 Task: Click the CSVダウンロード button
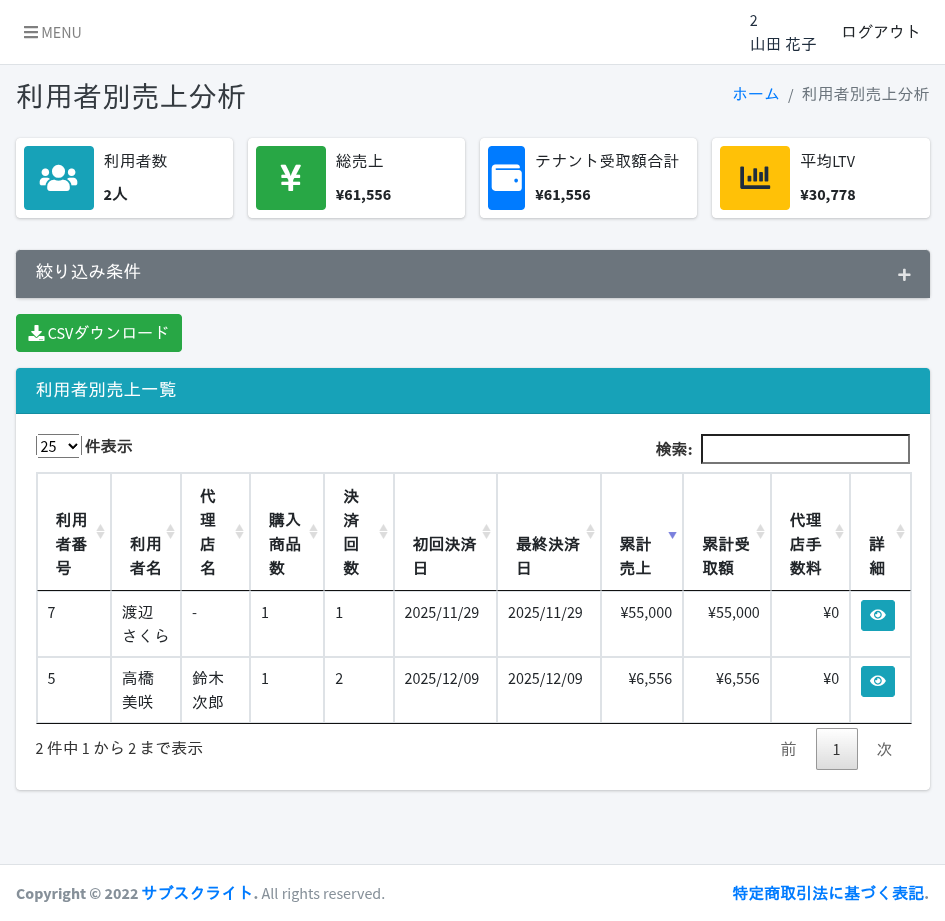point(99,332)
